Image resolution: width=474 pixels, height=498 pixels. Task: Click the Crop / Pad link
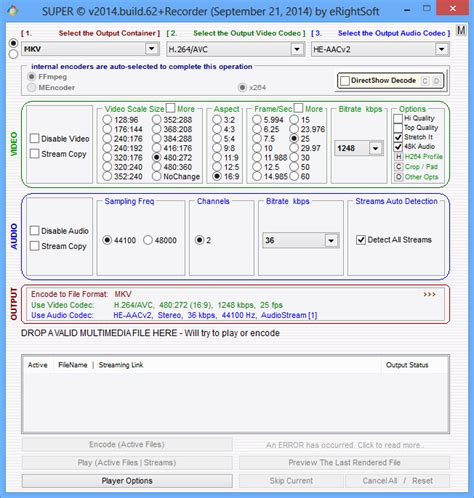(421, 167)
